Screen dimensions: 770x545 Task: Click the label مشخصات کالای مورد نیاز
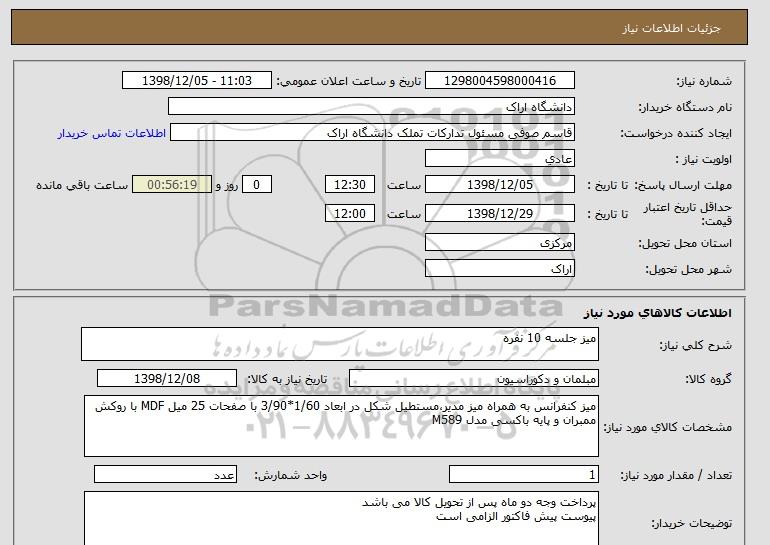pyautogui.click(x=668, y=427)
